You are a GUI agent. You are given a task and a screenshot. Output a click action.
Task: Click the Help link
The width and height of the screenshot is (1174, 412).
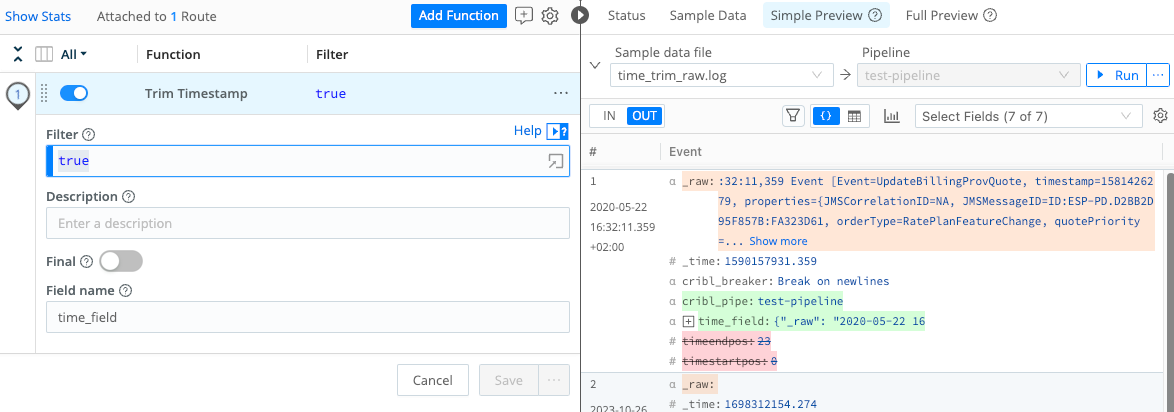point(527,131)
